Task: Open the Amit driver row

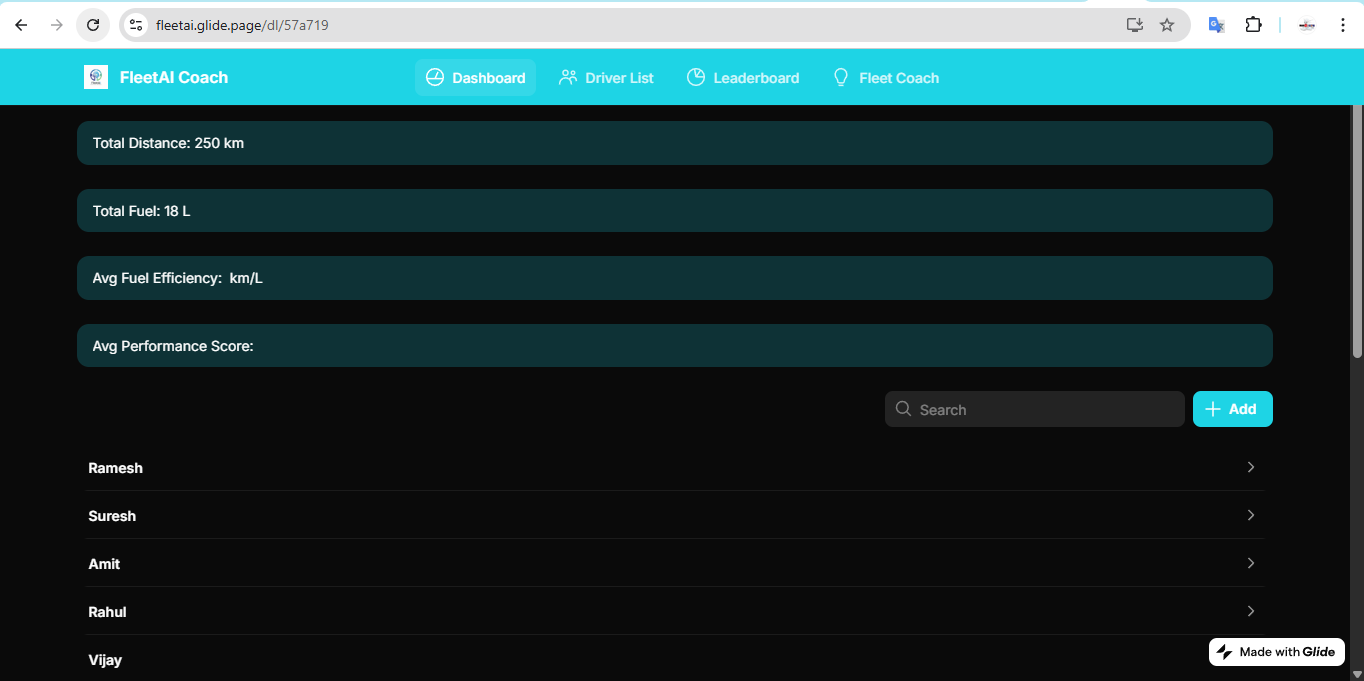Action: tap(674, 563)
